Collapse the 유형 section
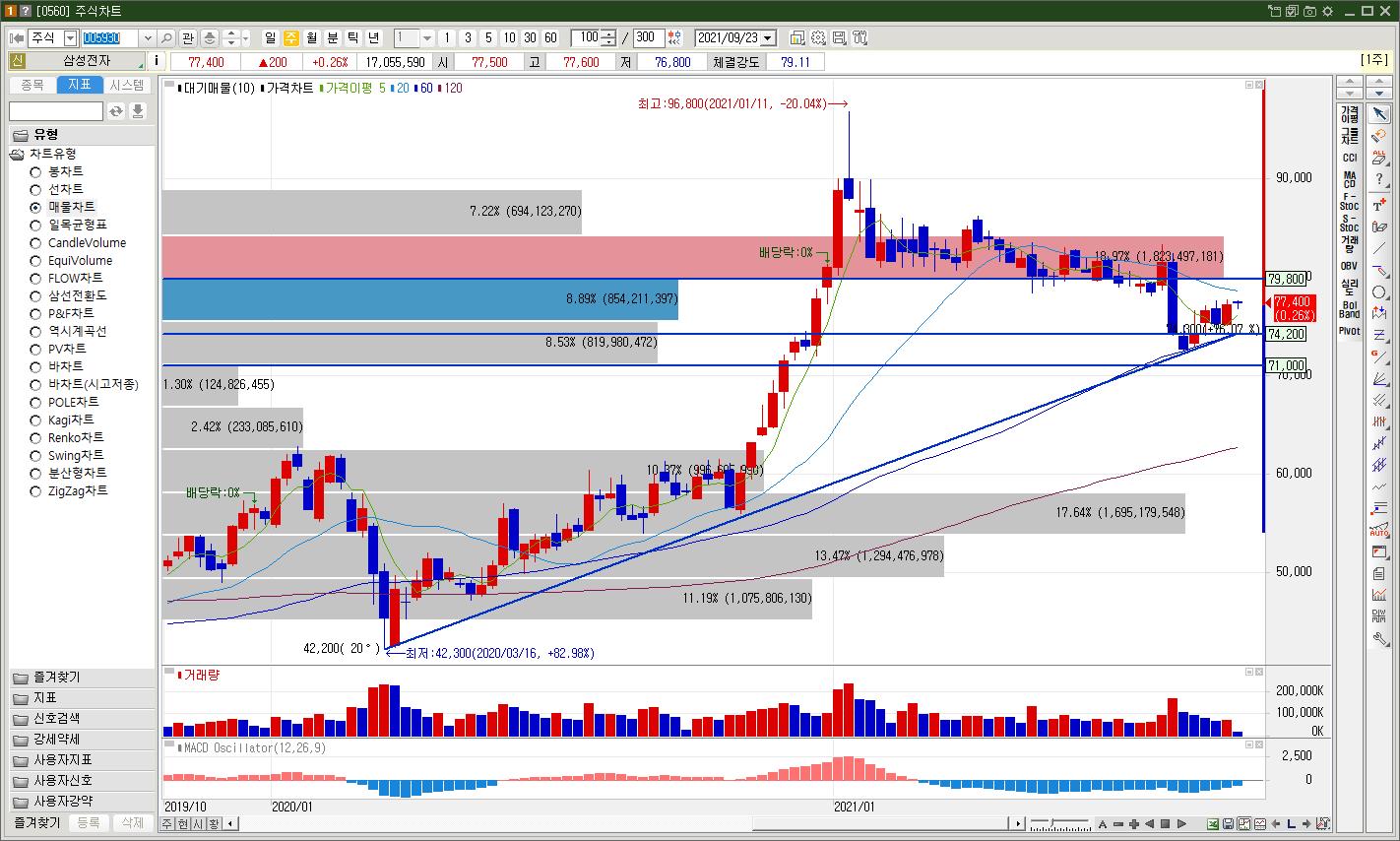The height and width of the screenshot is (841, 1400). (82, 135)
